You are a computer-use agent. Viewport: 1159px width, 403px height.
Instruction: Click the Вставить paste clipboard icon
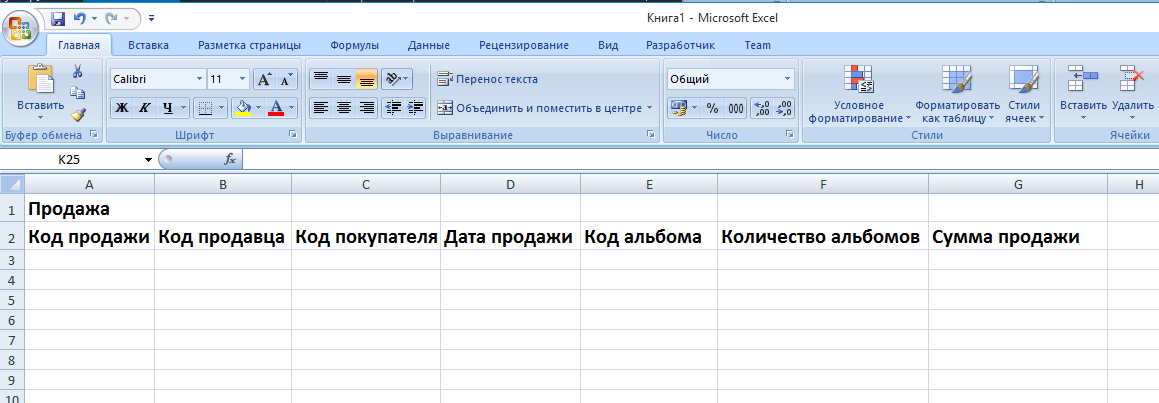(41, 79)
